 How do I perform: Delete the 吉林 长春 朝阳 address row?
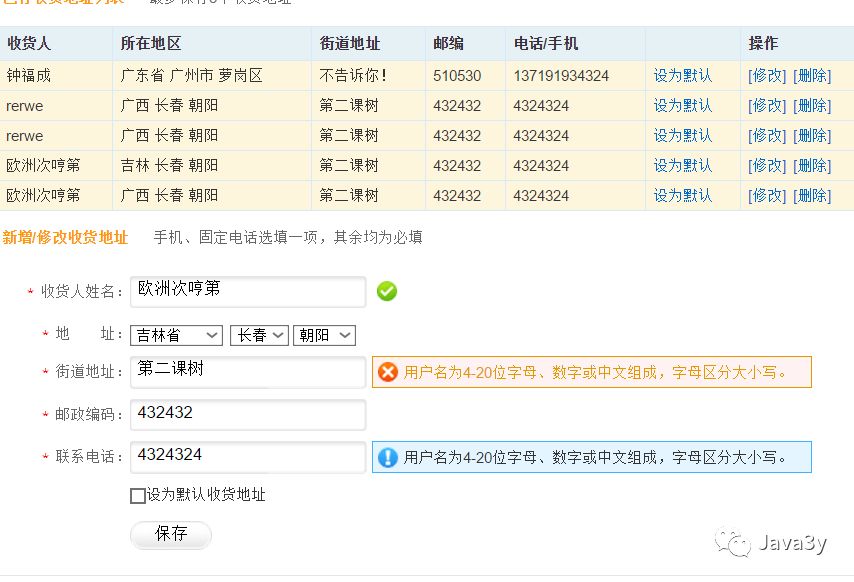click(812, 166)
